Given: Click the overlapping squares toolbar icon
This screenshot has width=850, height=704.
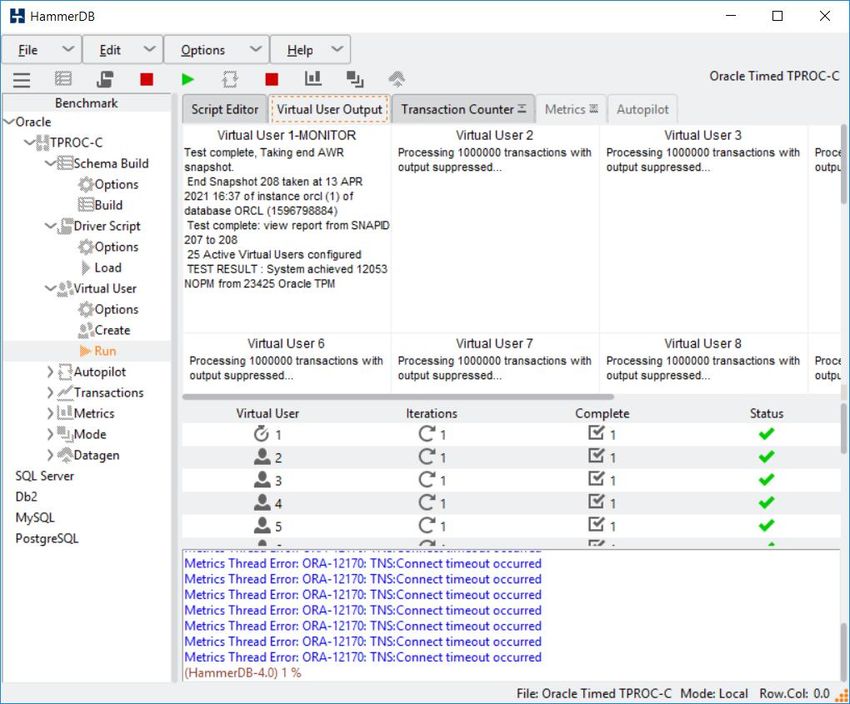Looking at the screenshot, I should (355, 79).
